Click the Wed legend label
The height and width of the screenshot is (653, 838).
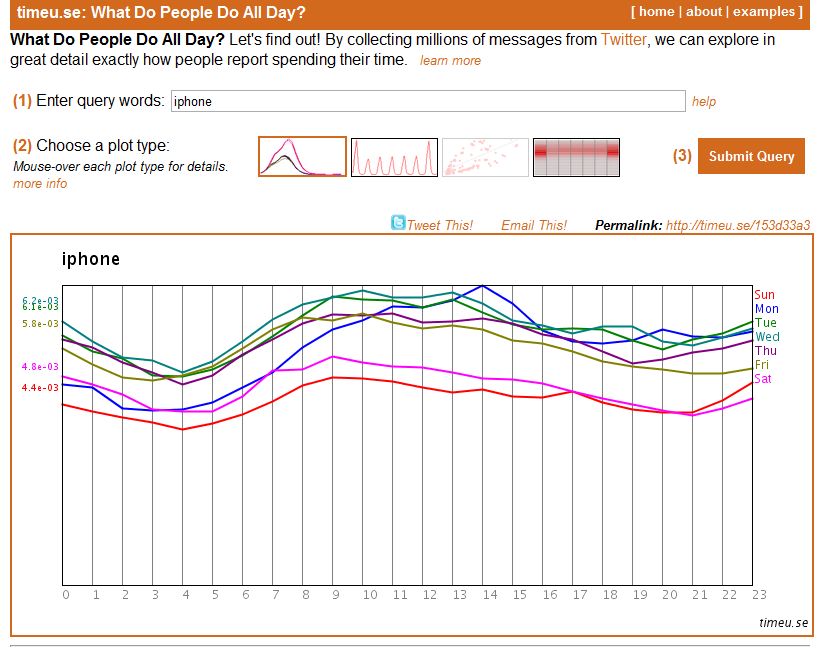point(767,337)
